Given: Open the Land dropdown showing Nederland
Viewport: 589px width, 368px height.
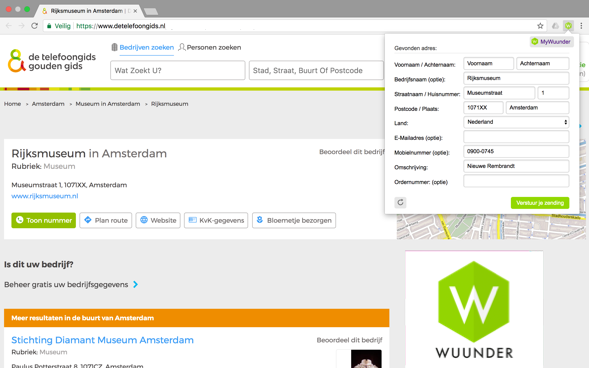Looking at the screenshot, I should pos(516,122).
